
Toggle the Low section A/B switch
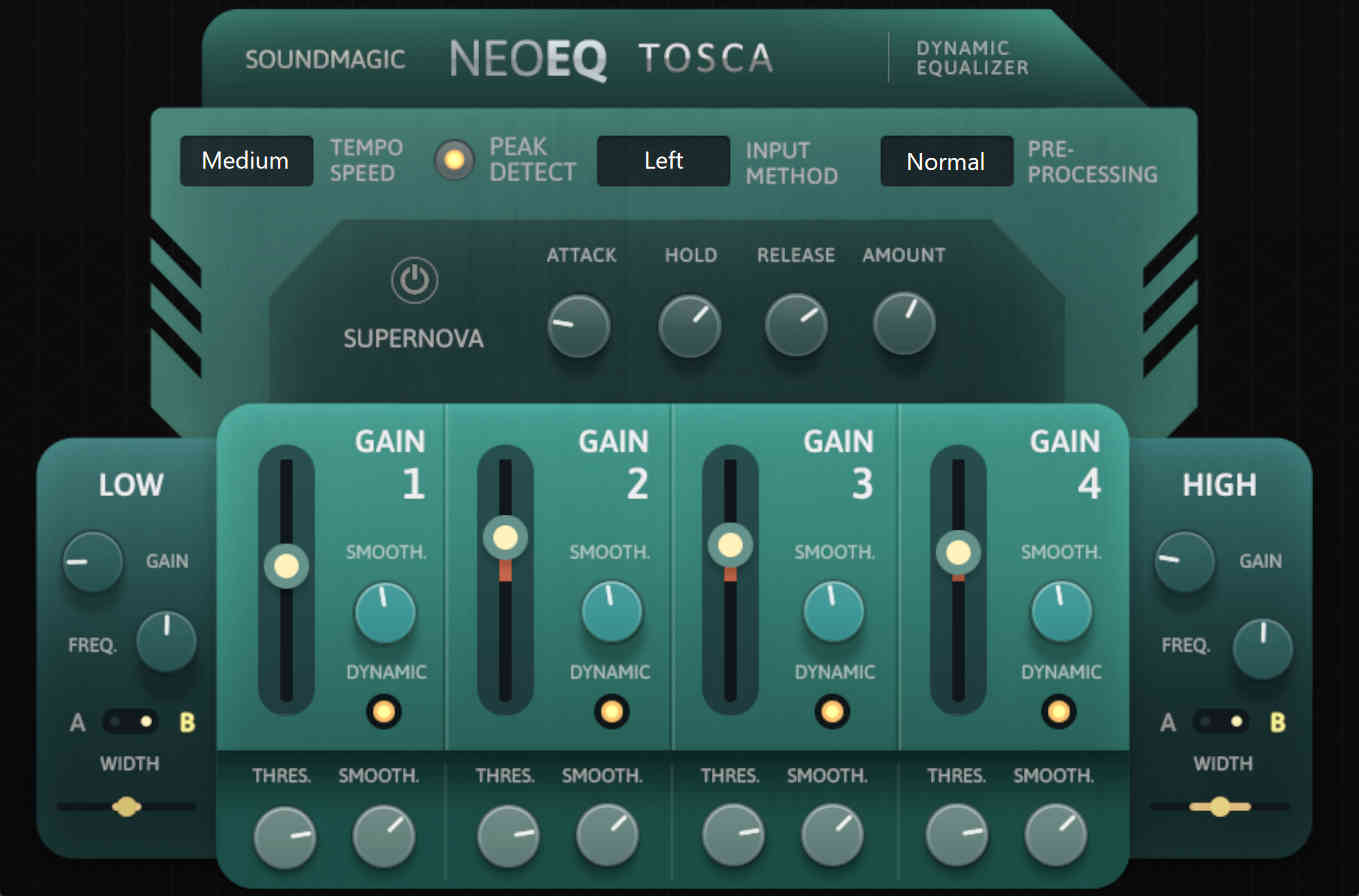(x=131, y=721)
